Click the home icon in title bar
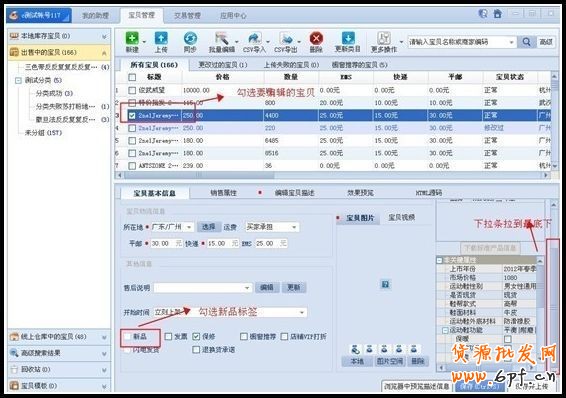Viewport: 566px width, 398px height. [x=498, y=14]
